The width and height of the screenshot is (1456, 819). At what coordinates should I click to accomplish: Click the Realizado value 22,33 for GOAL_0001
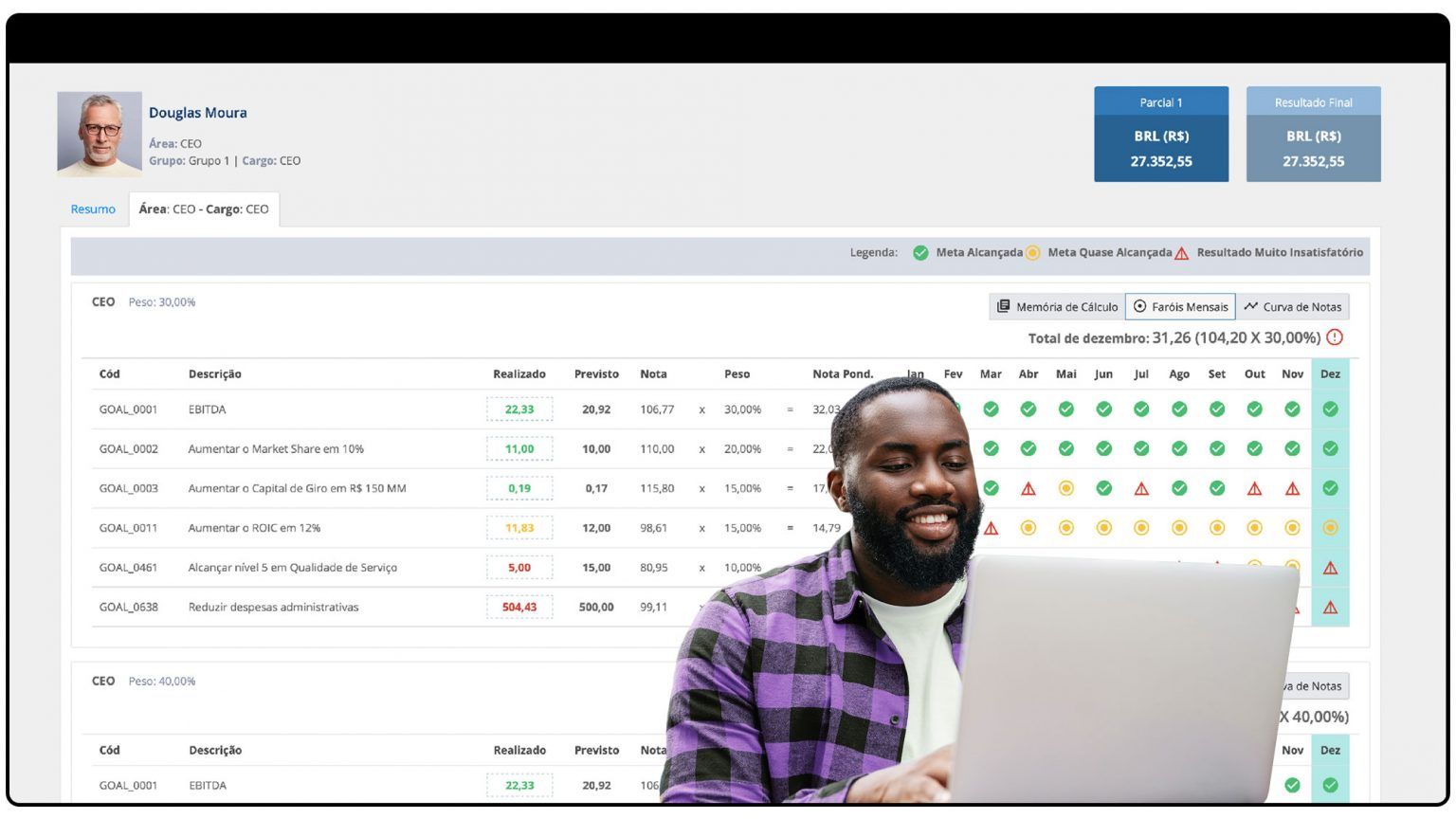(x=519, y=409)
